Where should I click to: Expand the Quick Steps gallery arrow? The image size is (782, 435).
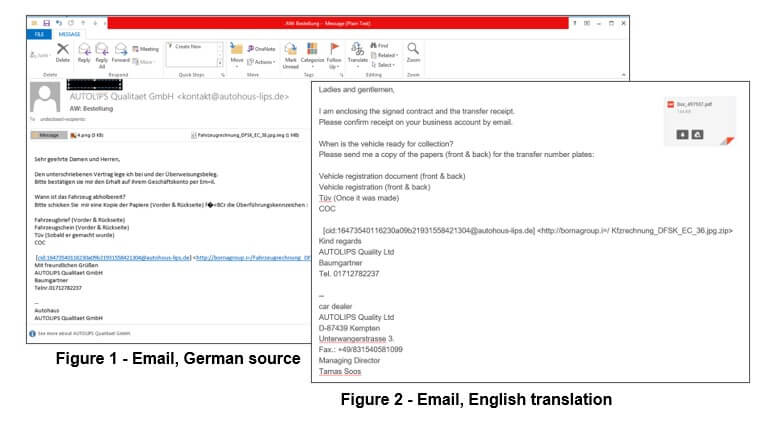click(219, 62)
